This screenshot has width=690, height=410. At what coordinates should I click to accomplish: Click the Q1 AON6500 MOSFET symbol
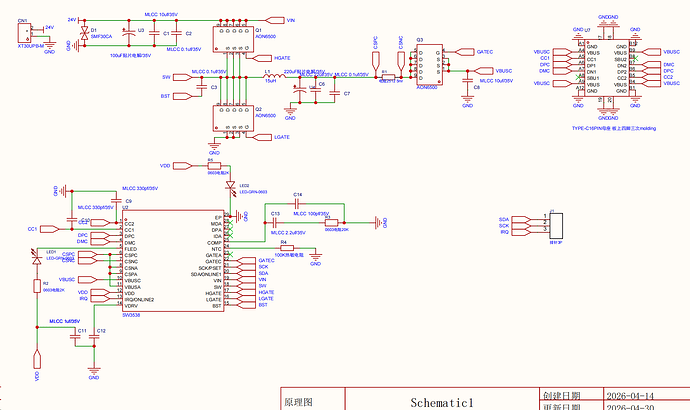[x=233, y=39]
